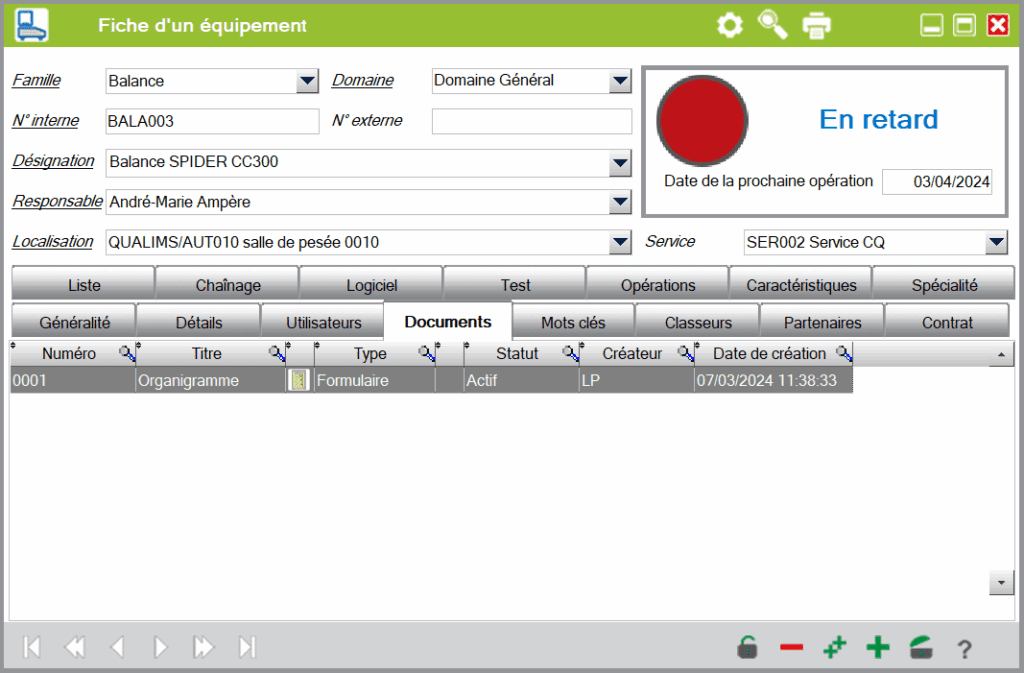Image resolution: width=1024 pixels, height=673 pixels.
Task: Click the Désignation label link
Action: point(53,160)
